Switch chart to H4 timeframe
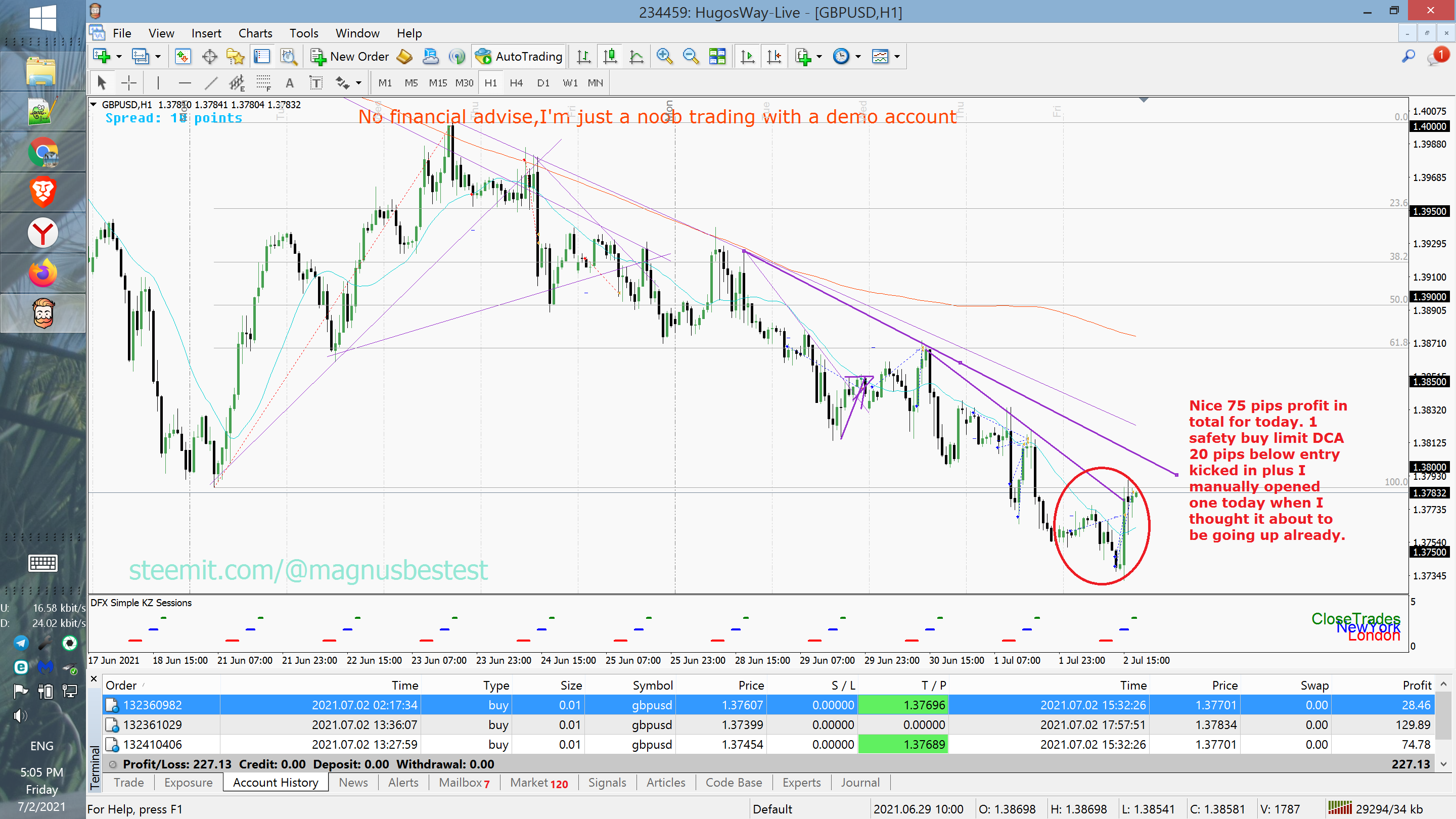 coord(516,83)
